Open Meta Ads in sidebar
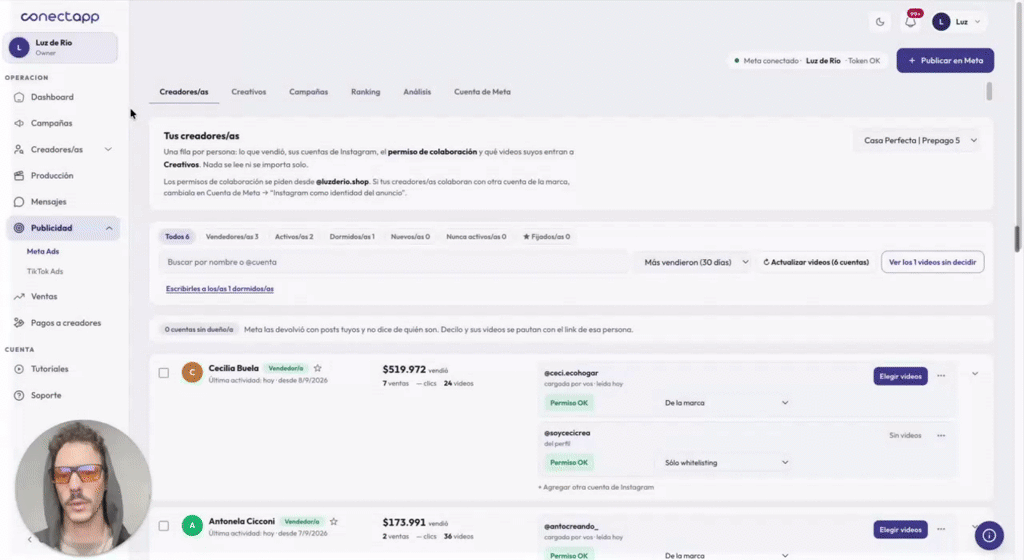This screenshot has height=560, width=1024. click(x=43, y=251)
